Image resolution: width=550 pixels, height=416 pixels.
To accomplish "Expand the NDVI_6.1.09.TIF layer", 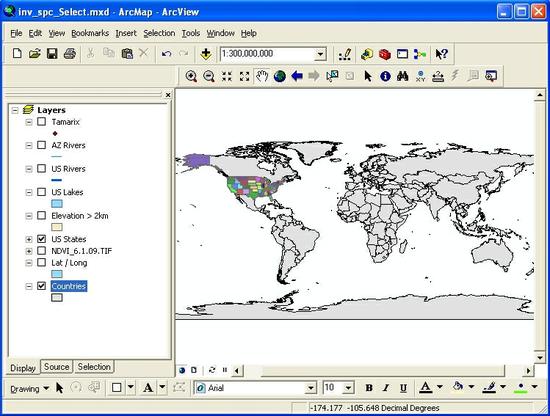I will 29,251.
